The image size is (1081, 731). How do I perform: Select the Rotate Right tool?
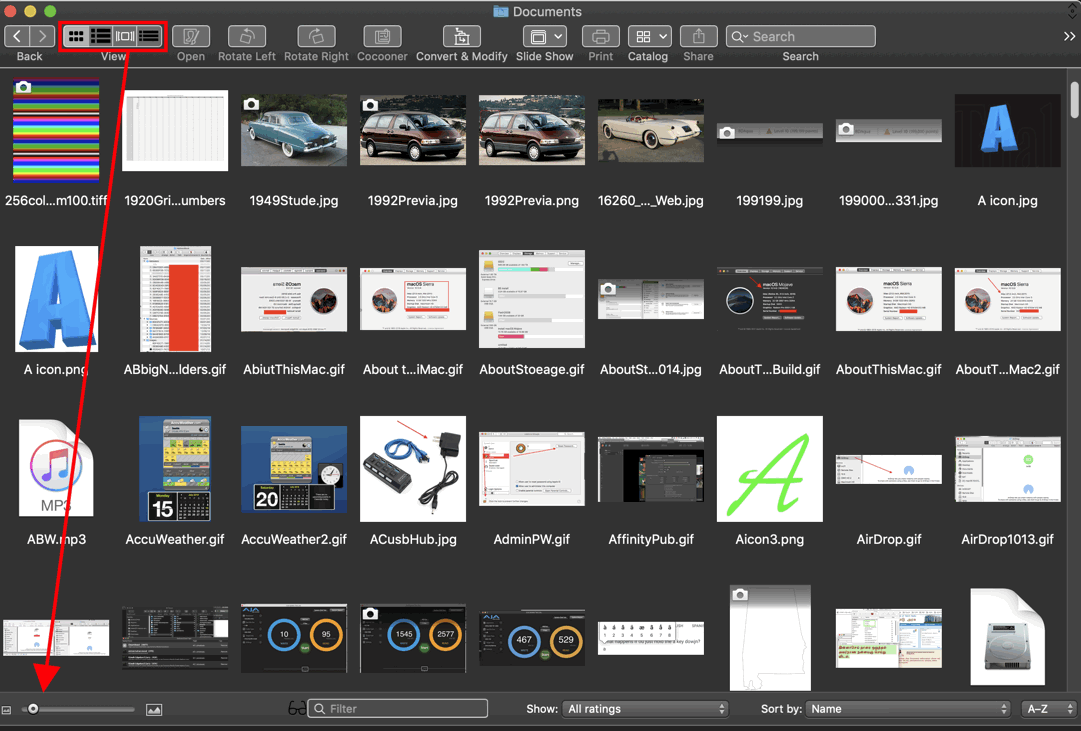tap(316, 36)
